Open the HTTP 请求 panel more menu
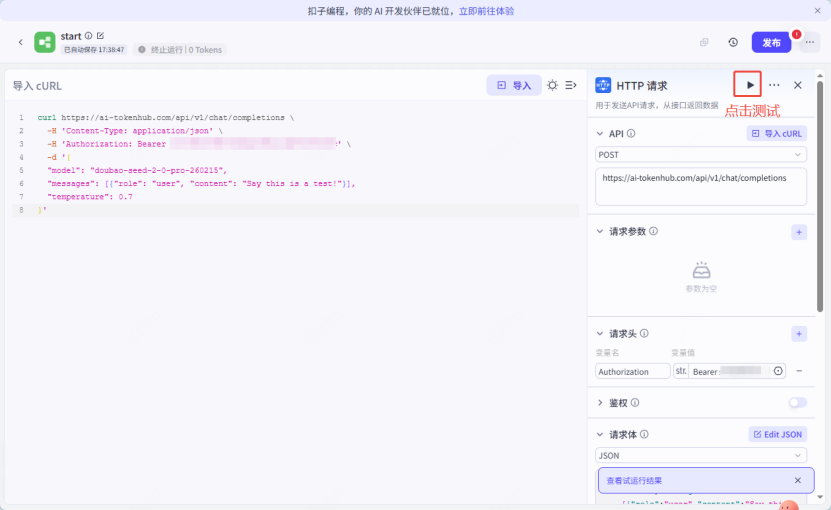 [x=774, y=85]
